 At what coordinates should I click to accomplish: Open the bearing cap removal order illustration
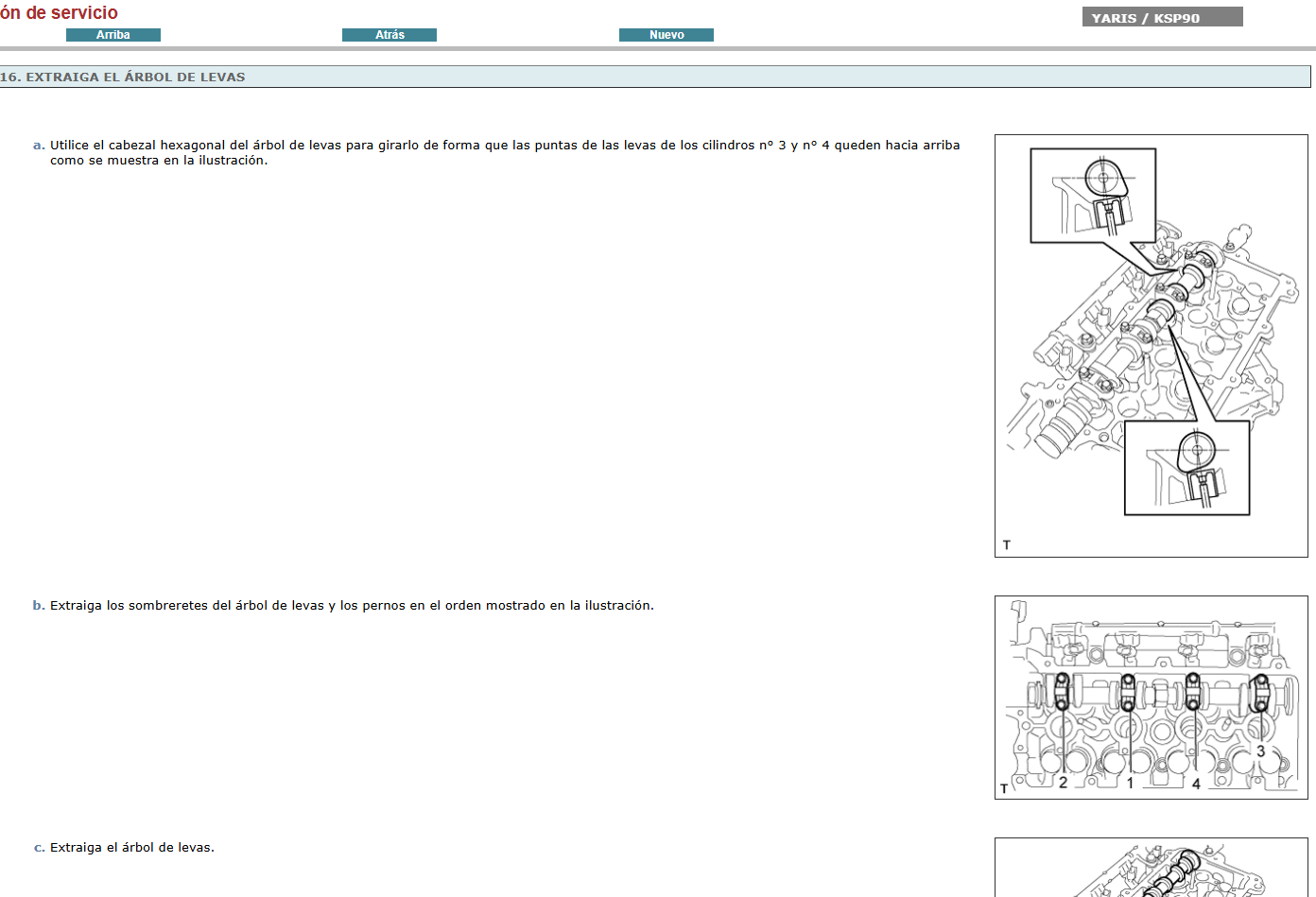(x=1150, y=697)
